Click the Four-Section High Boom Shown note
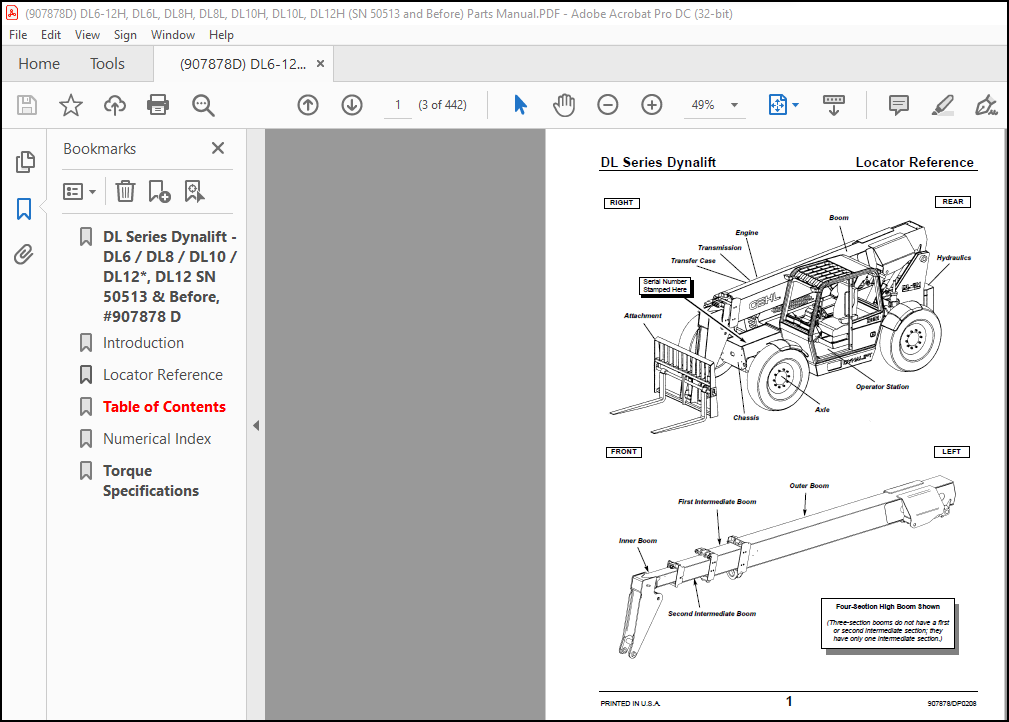This screenshot has width=1009, height=722. click(x=888, y=624)
